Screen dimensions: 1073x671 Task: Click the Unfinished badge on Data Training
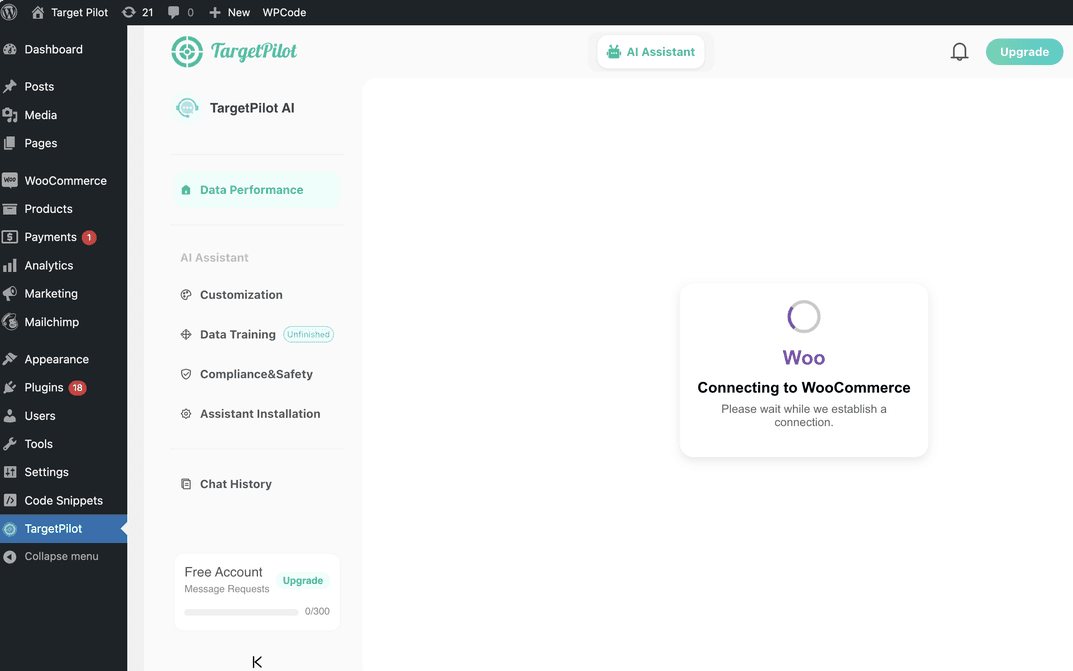point(309,334)
